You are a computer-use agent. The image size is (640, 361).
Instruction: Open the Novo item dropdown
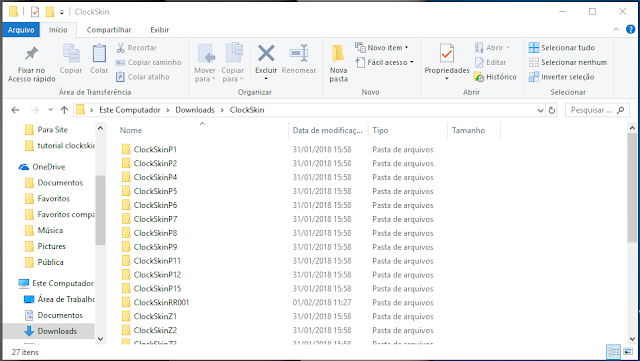pyautogui.click(x=382, y=48)
